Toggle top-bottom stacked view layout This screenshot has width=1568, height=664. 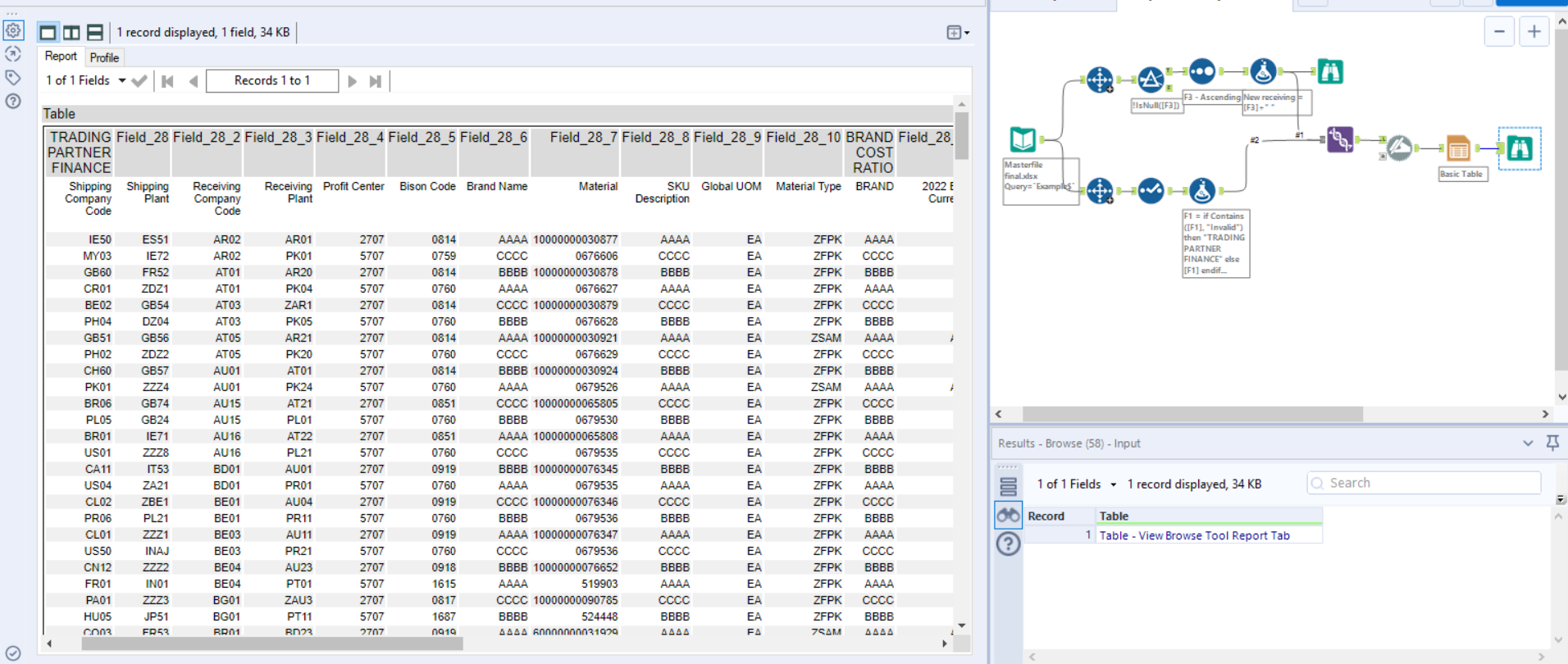(95, 33)
